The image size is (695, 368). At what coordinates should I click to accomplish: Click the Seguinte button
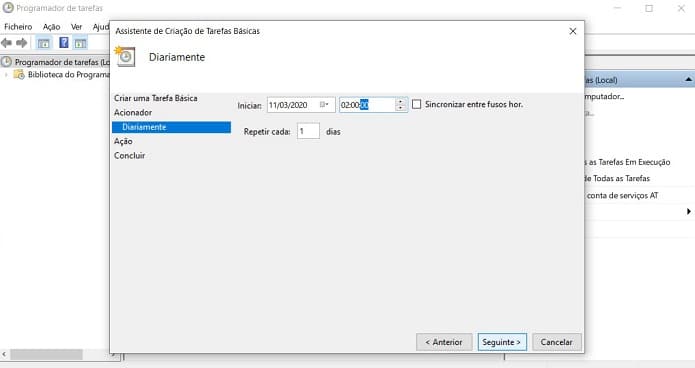point(502,342)
